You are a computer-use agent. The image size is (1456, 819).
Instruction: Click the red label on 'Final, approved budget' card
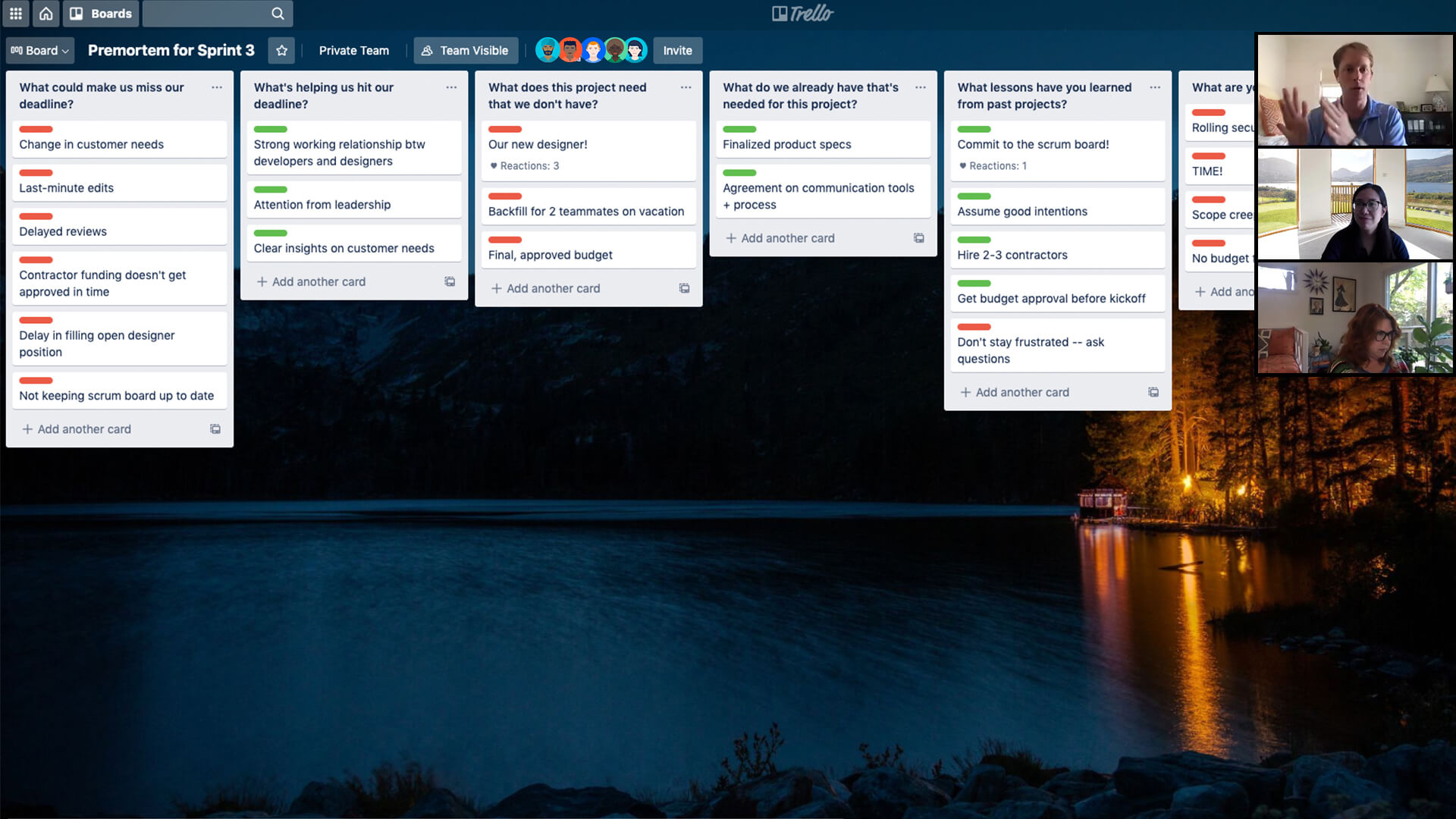coord(504,240)
